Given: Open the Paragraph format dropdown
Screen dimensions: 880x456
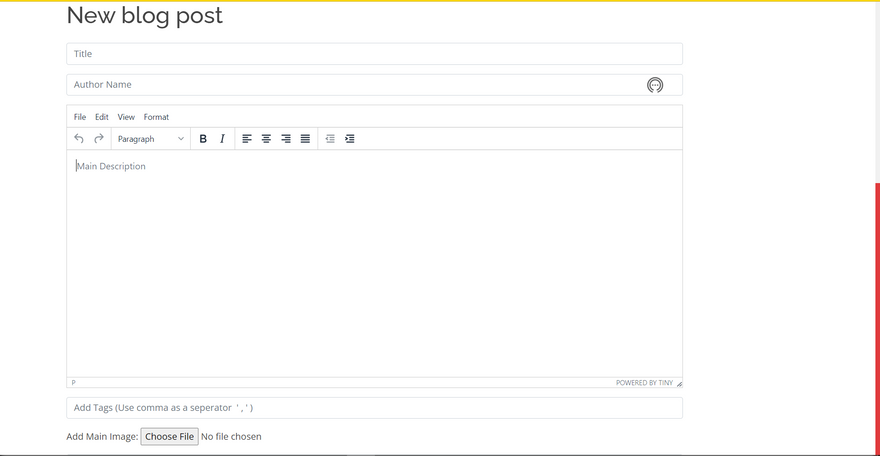Looking at the screenshot, I should [x=150, y=139].
